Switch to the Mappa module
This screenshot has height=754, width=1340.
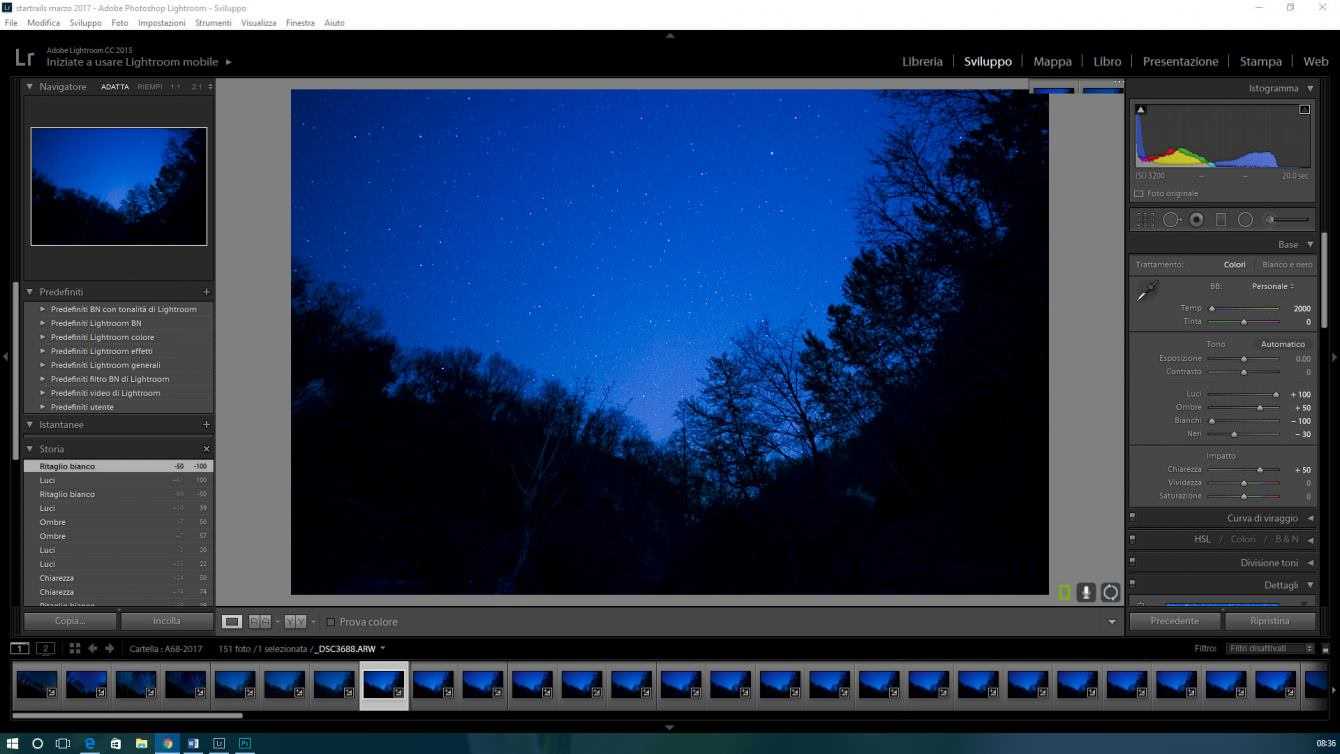[1052, 61]
